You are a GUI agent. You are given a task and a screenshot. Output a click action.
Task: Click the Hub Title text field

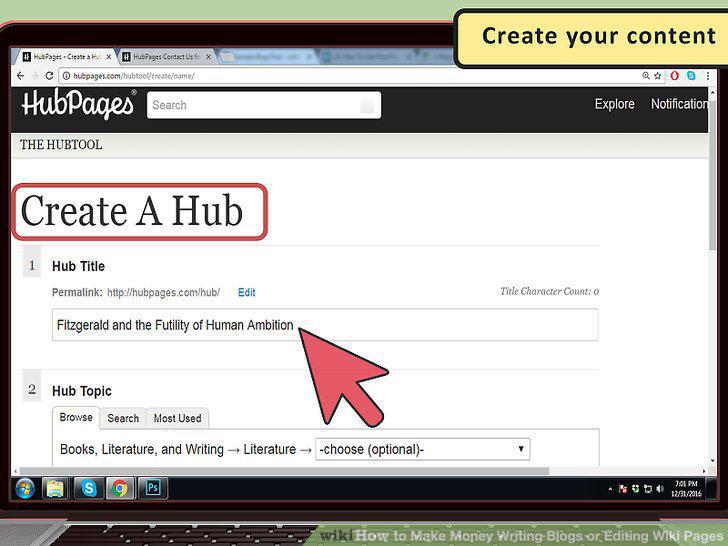[x=325, y=325]
